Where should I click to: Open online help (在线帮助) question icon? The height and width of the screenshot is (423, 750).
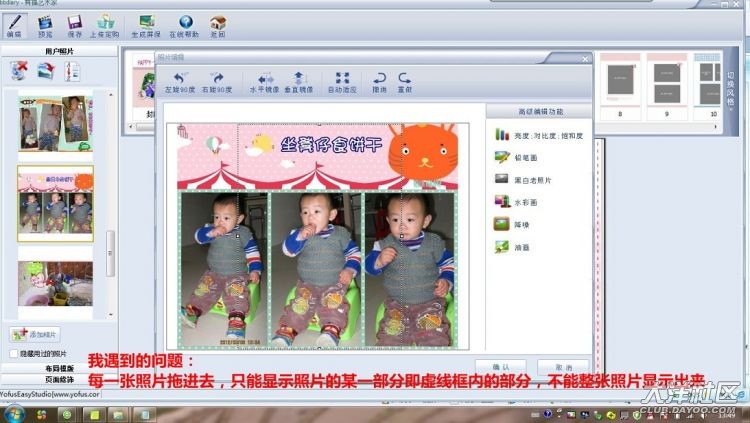click(185, 21)
